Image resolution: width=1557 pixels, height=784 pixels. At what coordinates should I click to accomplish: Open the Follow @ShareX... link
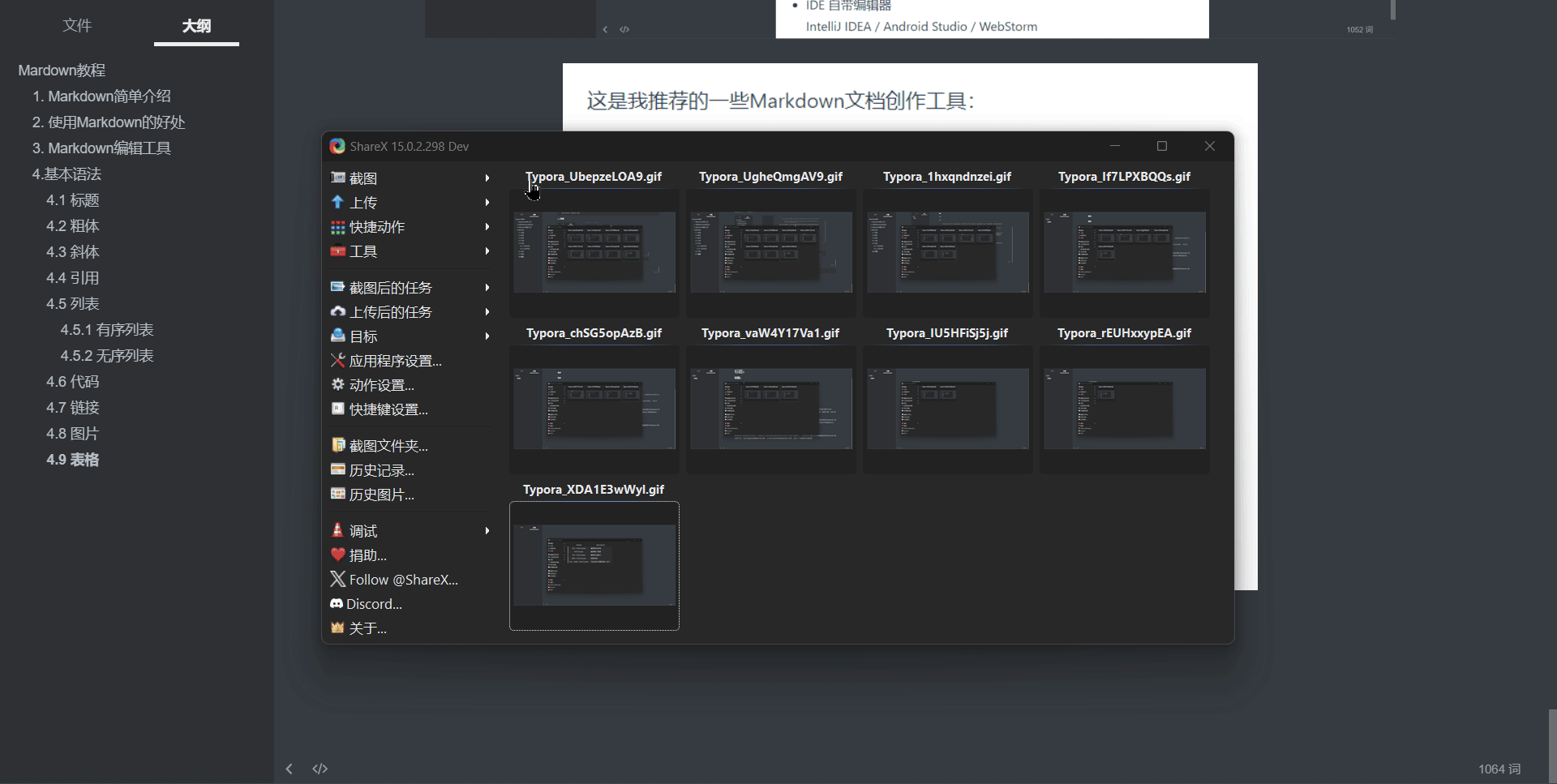(404, 580)
